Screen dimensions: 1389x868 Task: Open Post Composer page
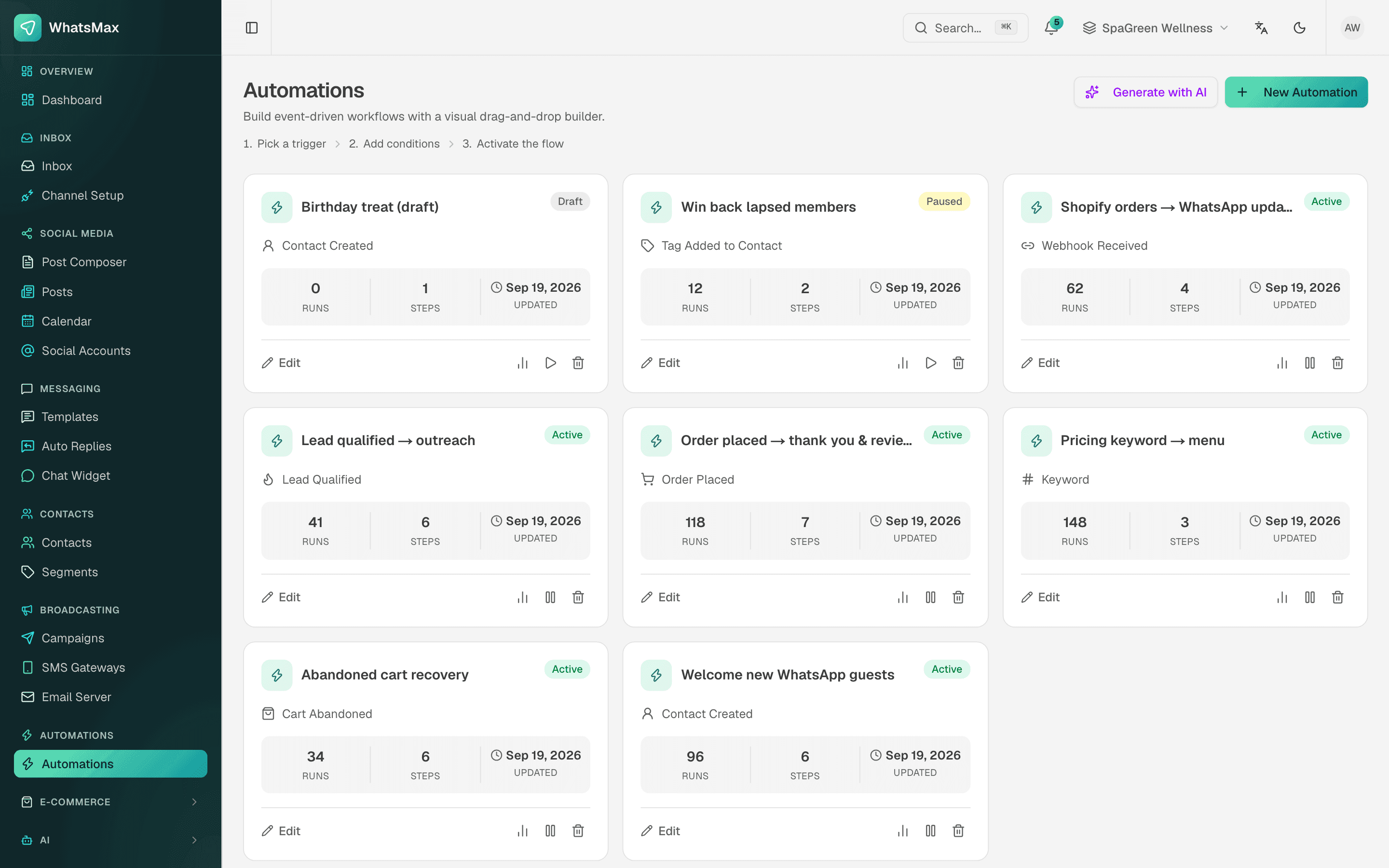110,262
